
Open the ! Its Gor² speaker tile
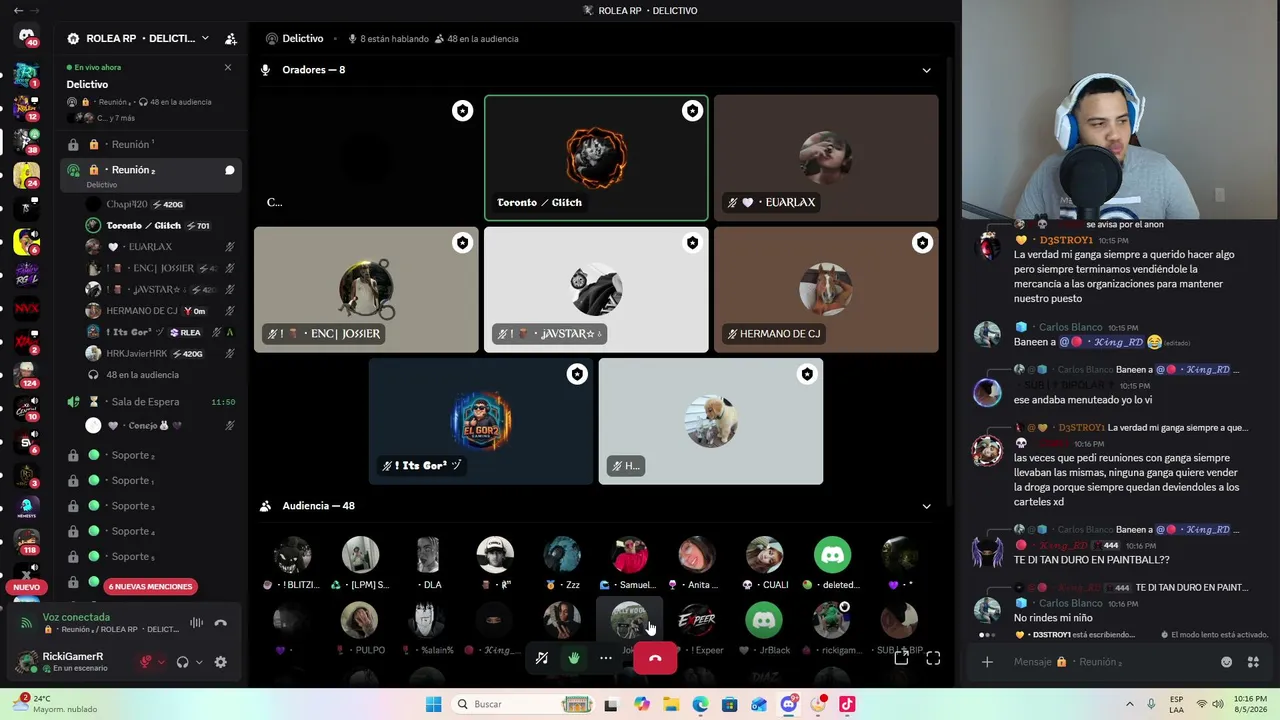pos(481,421)
